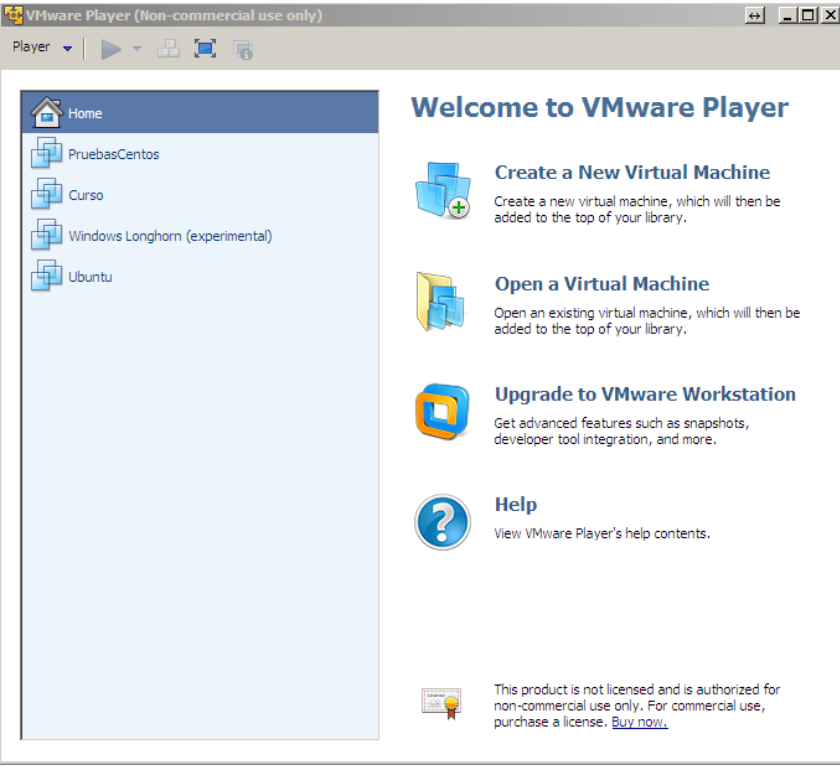Click the double-arrow button in title bar
840x768 pixels.
[x=754, y=16]
